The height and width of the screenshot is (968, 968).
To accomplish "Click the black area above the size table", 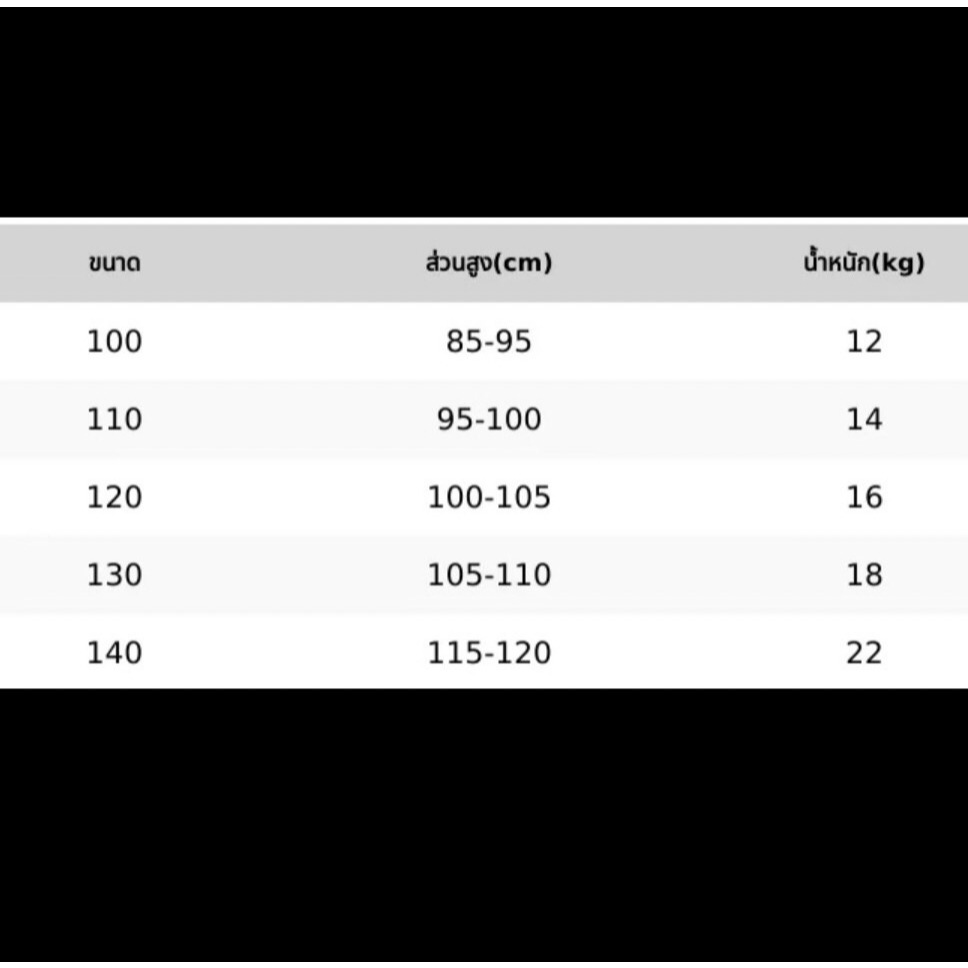I will (x=484, y=110).
